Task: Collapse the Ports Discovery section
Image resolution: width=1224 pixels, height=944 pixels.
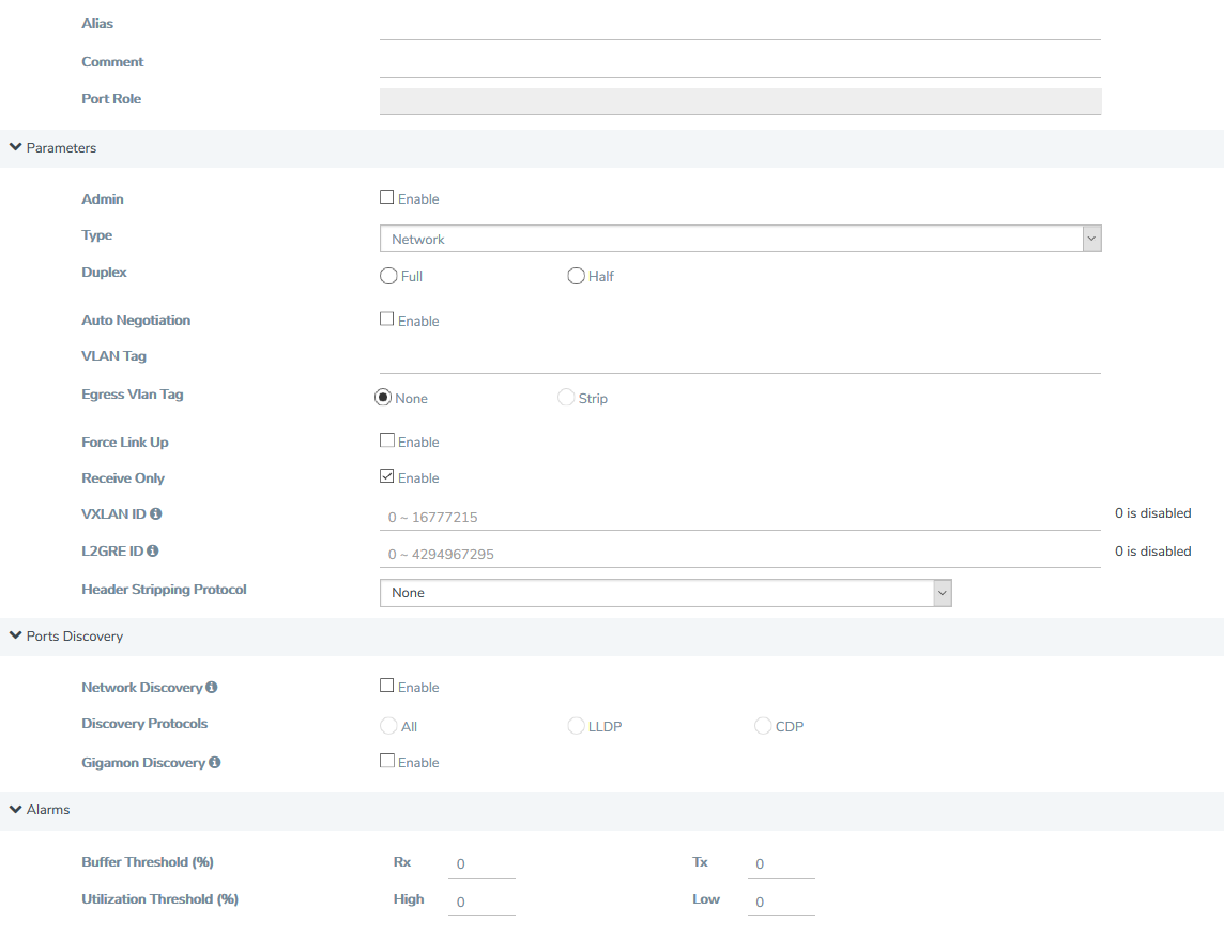Action: 15,636
